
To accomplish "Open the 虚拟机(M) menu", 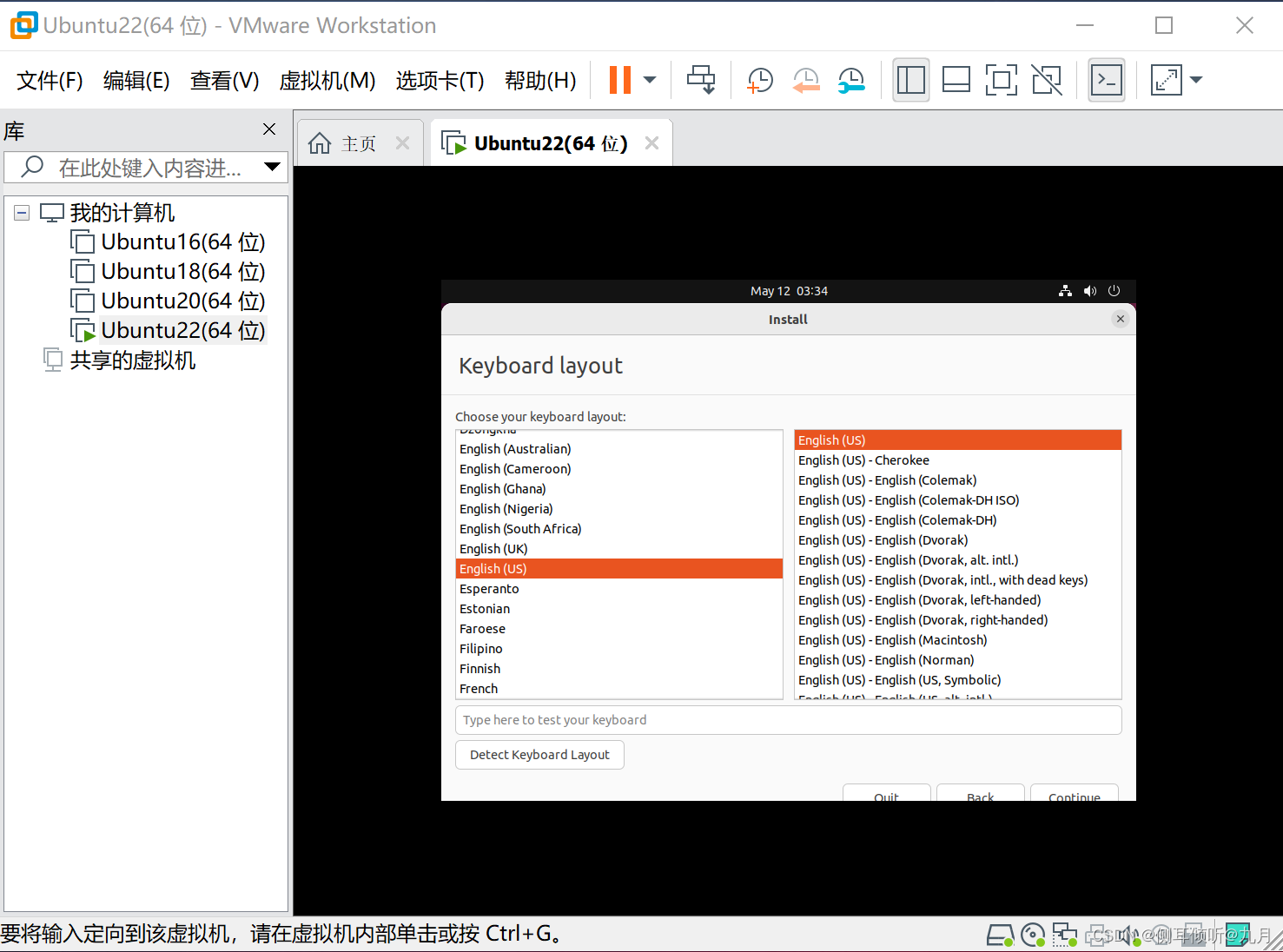I will [327, 81].
